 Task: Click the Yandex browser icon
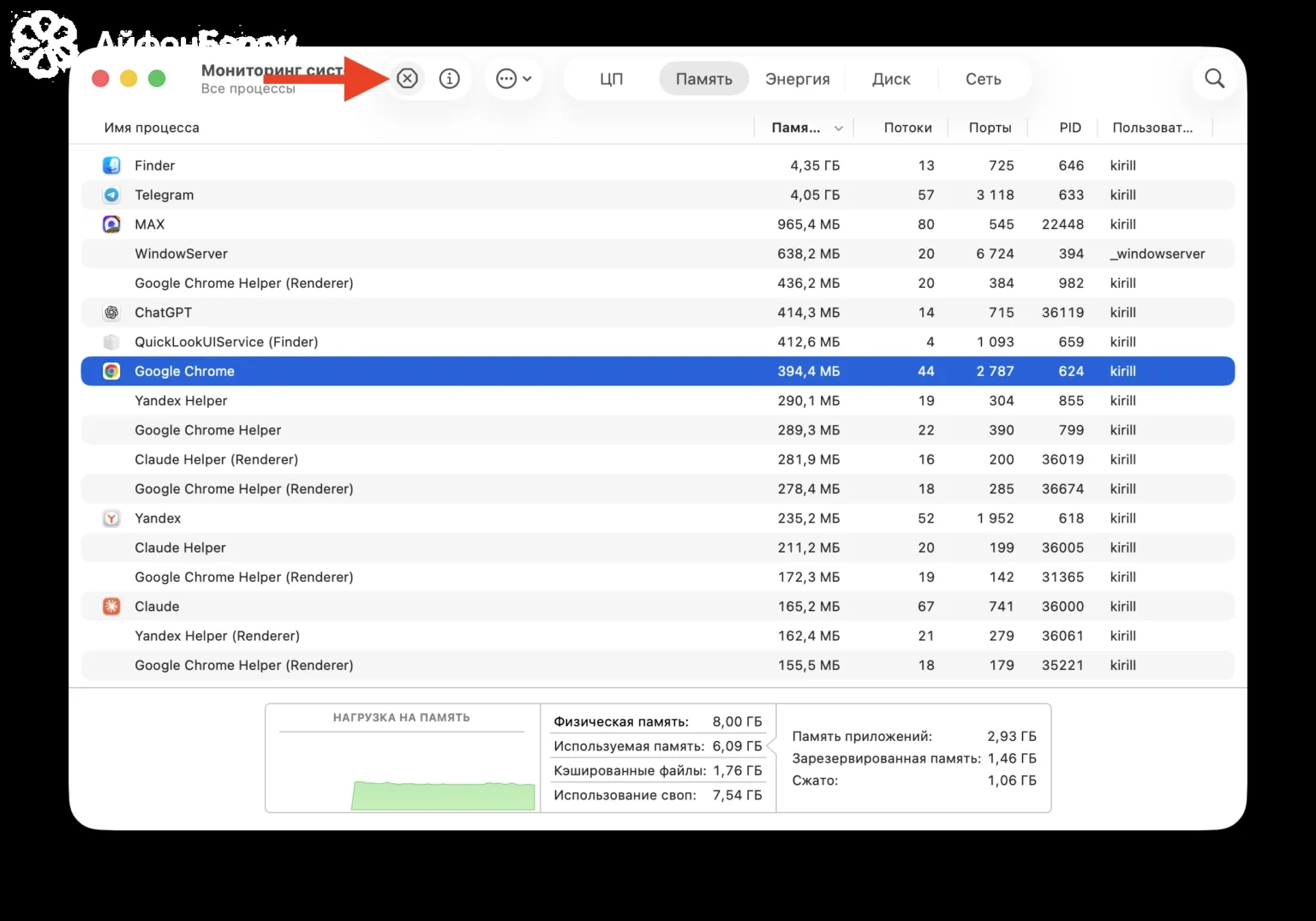[111, 518]
